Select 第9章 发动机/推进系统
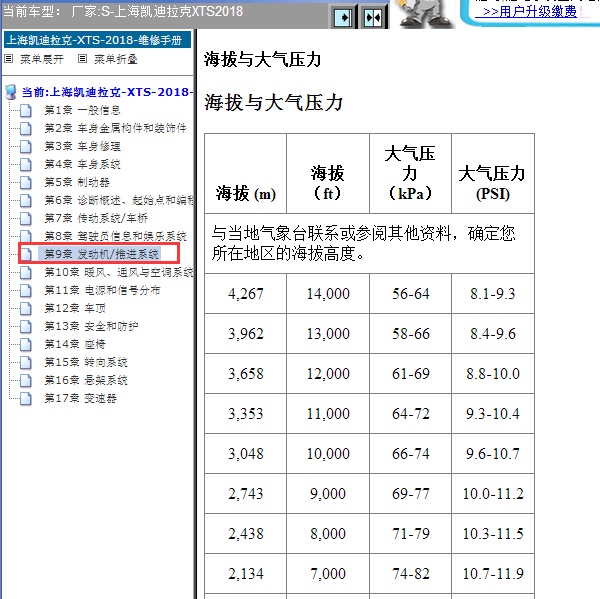The height and width of the screenshot is (599, 600). point(101,254)
